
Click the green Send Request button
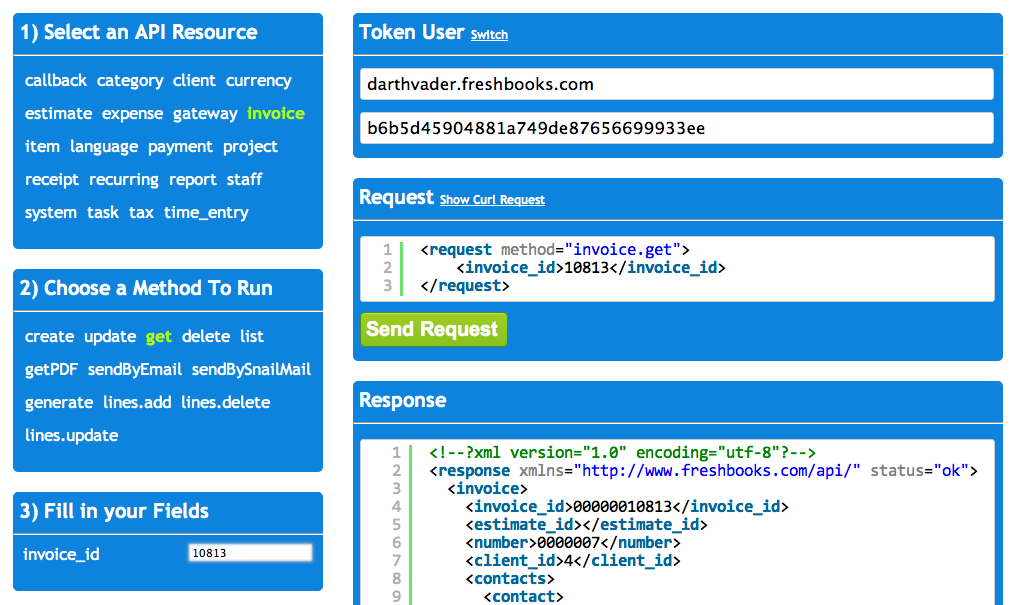point(434,329)
